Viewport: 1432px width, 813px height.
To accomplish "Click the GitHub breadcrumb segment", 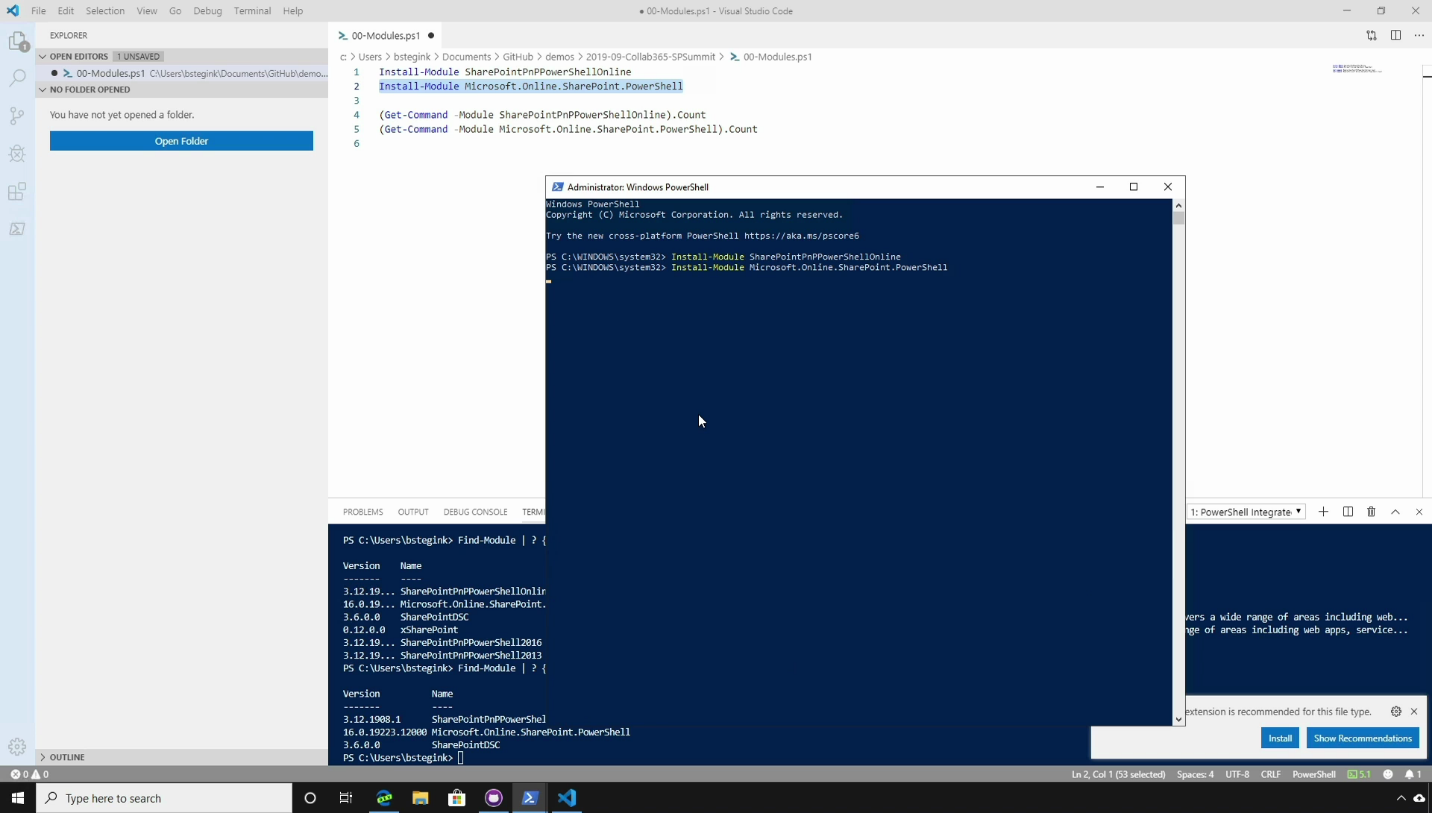I will pyautogui.click(x=517, y=57).
